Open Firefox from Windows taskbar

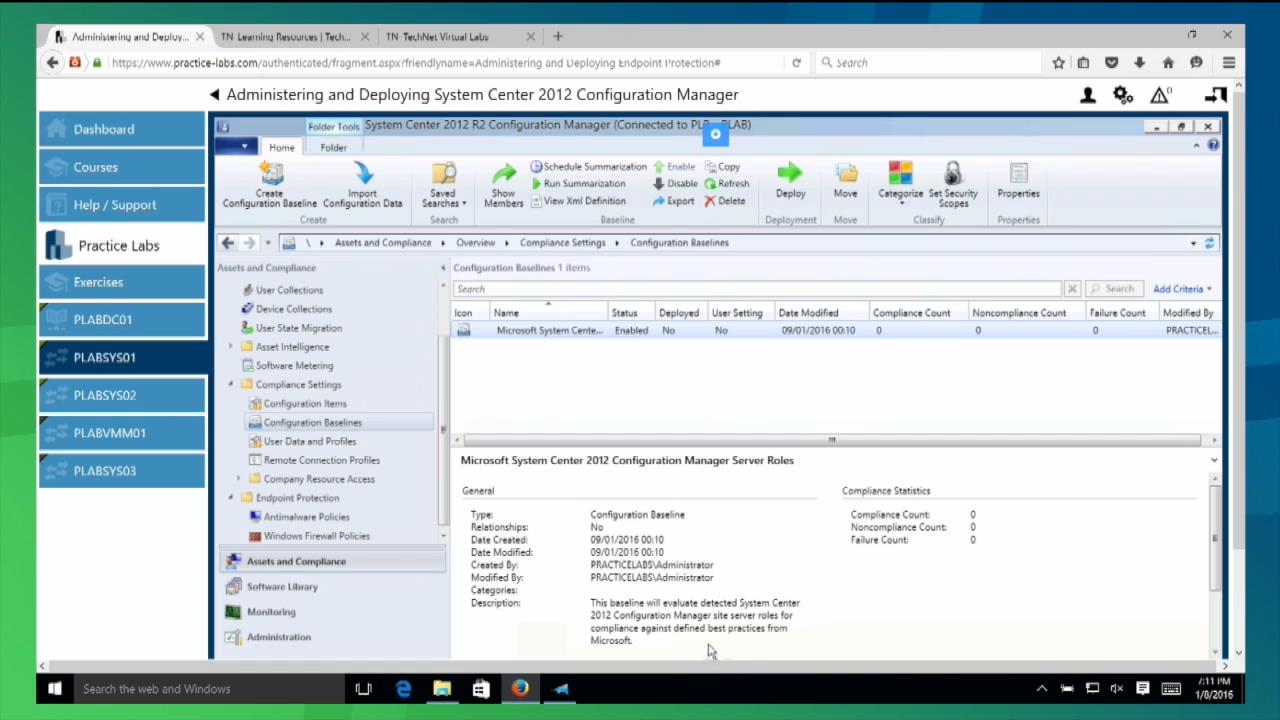pyautogui.click(x=520, y=688)
